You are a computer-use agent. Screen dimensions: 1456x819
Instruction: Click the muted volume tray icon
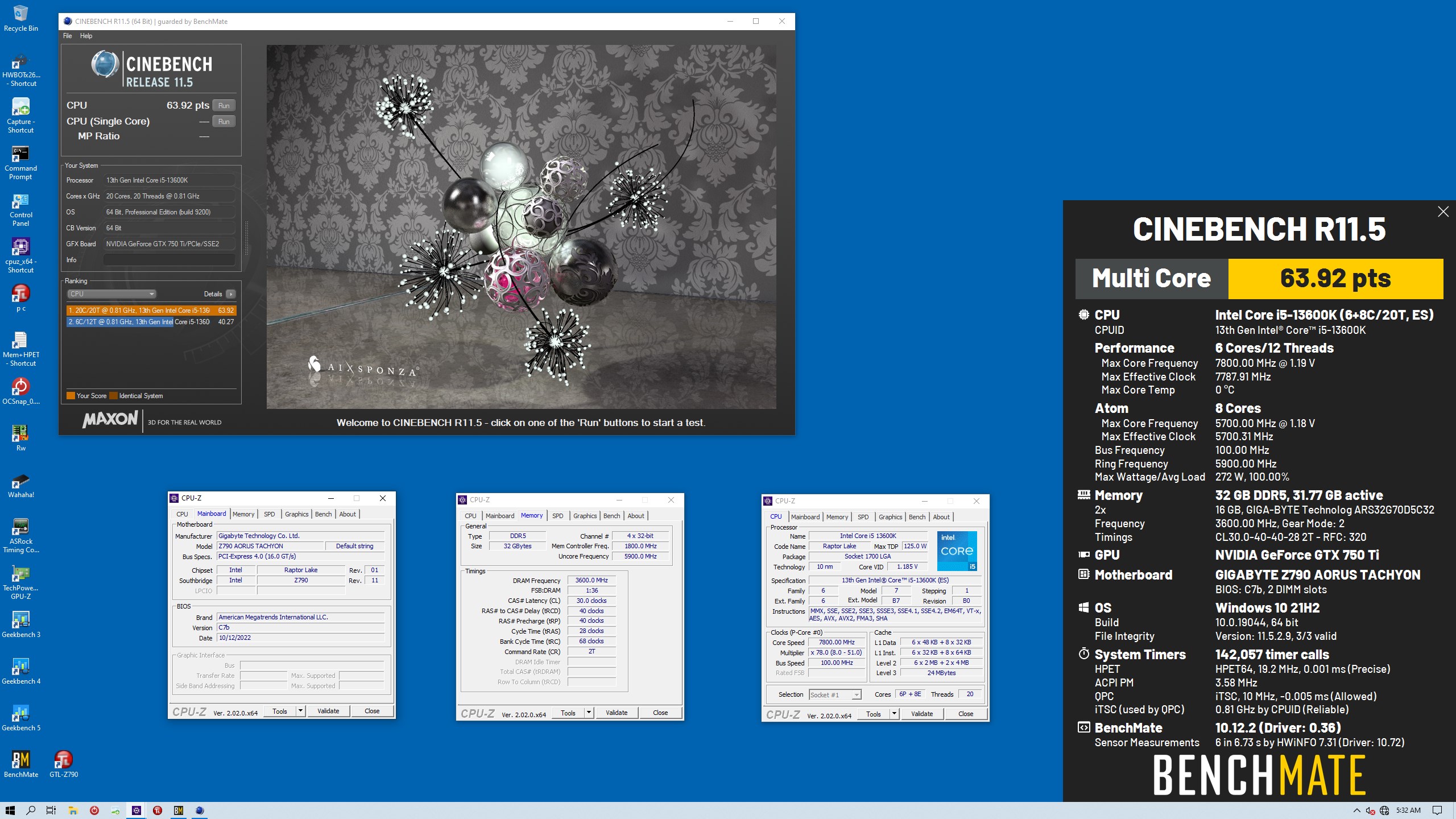(x=1371, y=810)
